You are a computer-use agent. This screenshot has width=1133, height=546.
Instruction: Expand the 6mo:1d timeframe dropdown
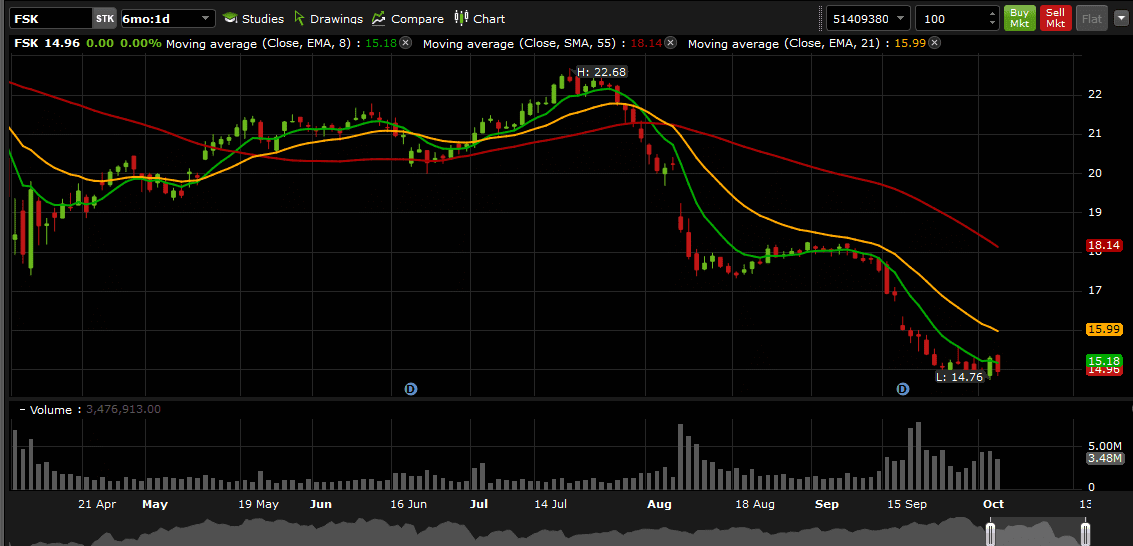pyautogui.click(x=206, y=19)
